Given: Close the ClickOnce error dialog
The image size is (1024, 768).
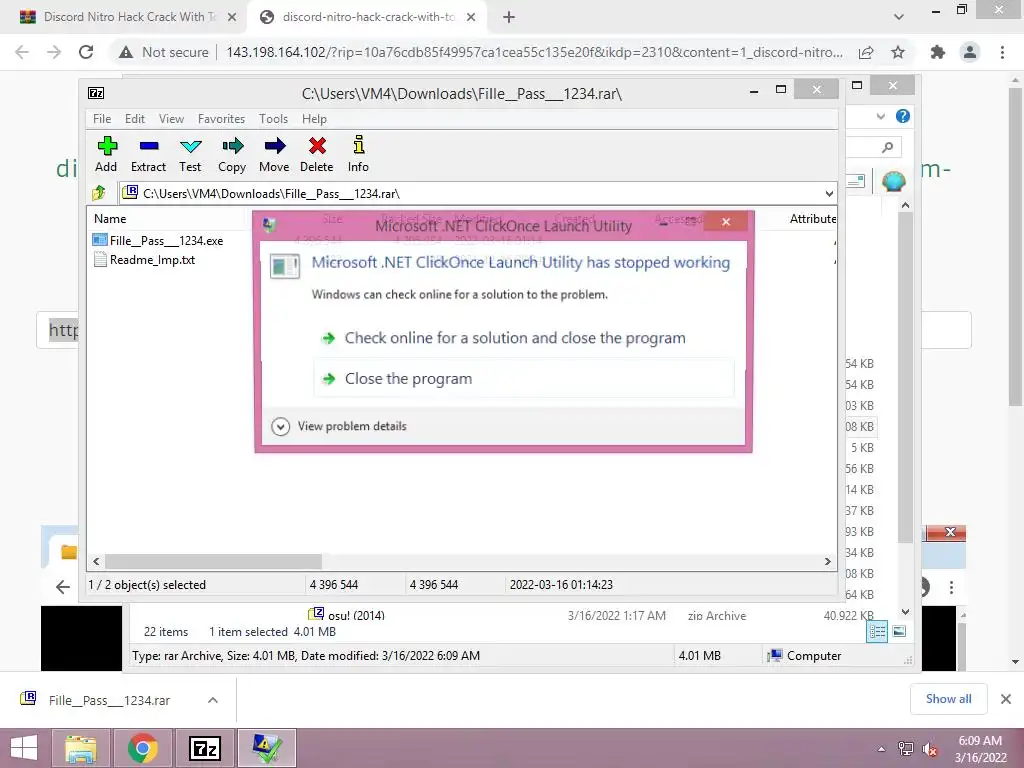Looking at the screenshot, I should click(x=726, y=222).
